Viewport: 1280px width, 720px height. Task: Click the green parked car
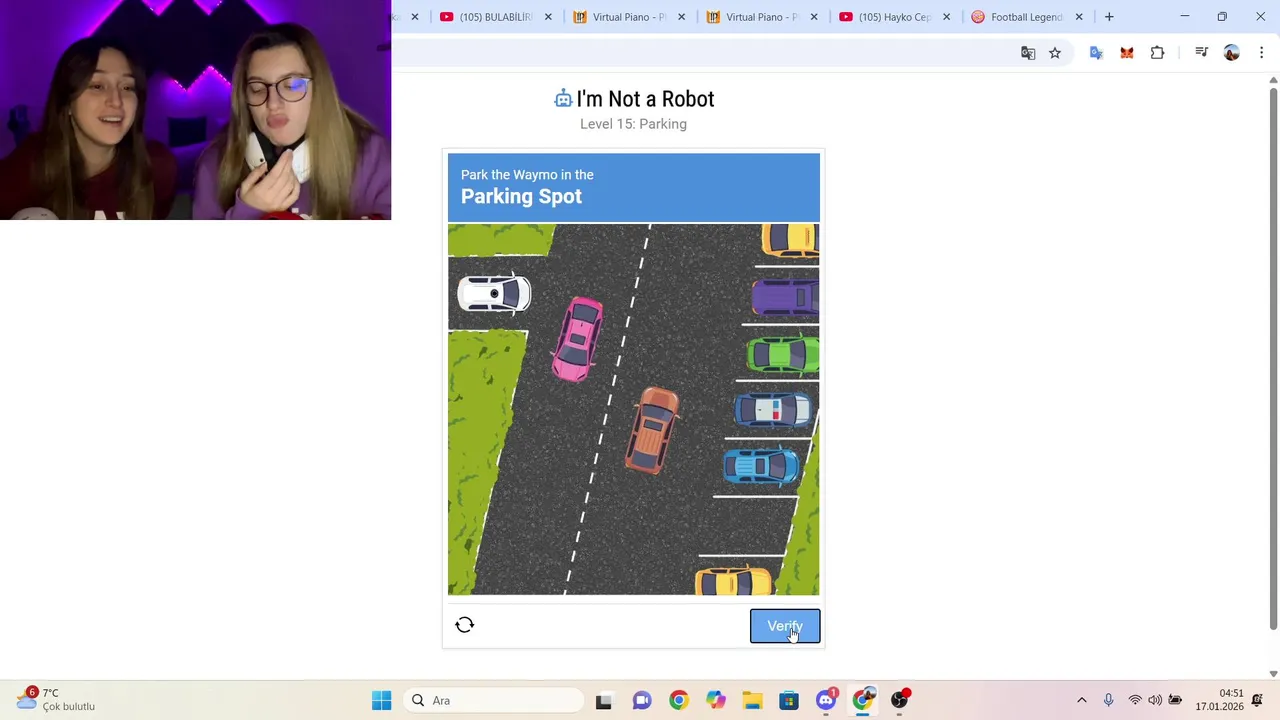tap(782, 354)
